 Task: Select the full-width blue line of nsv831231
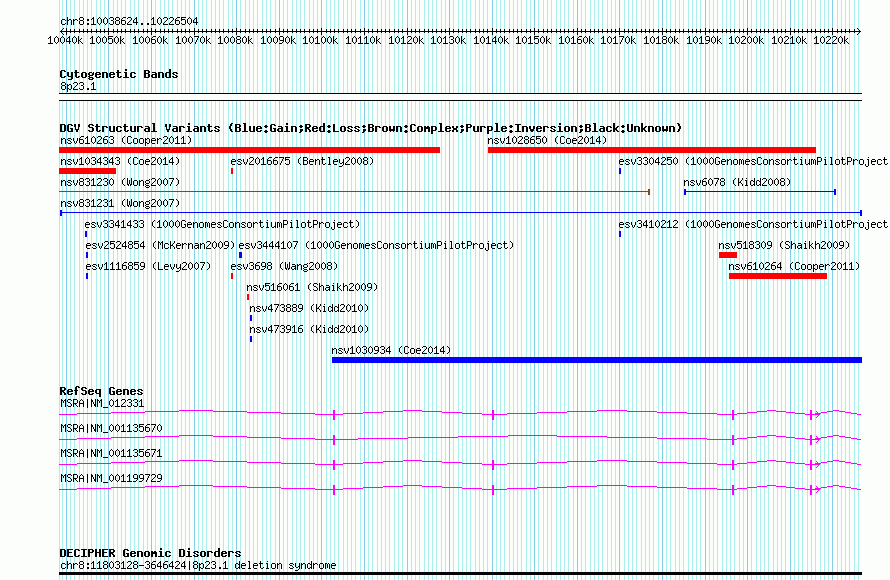461,213
